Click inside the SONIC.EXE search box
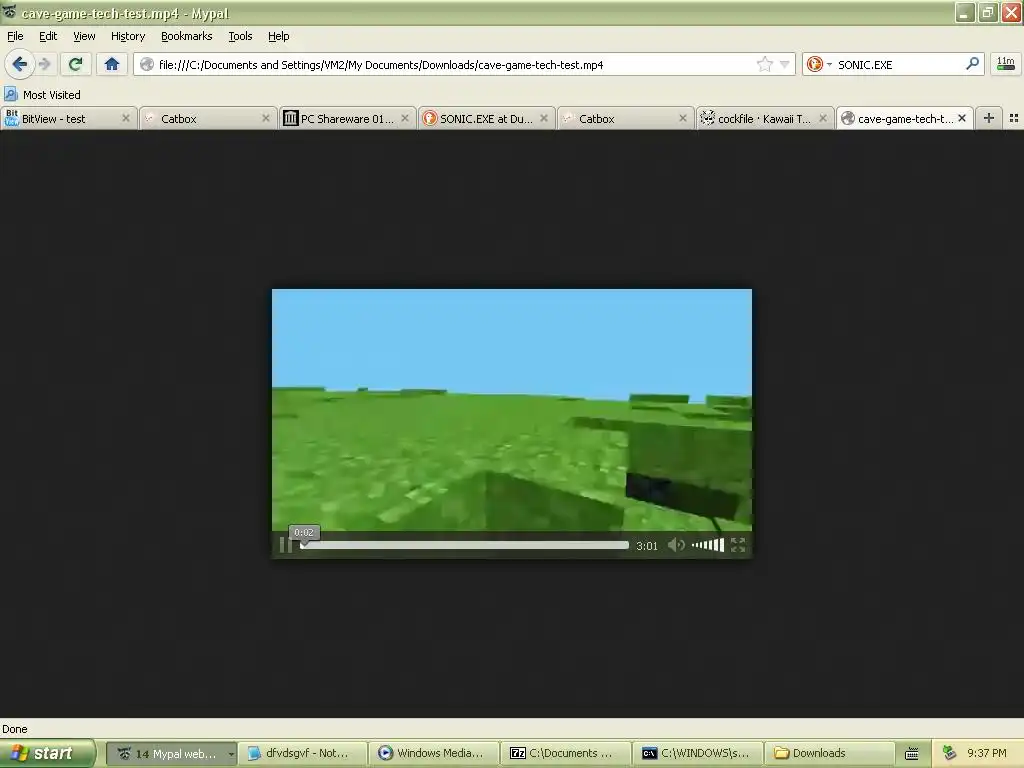 [x=898, y=64]
